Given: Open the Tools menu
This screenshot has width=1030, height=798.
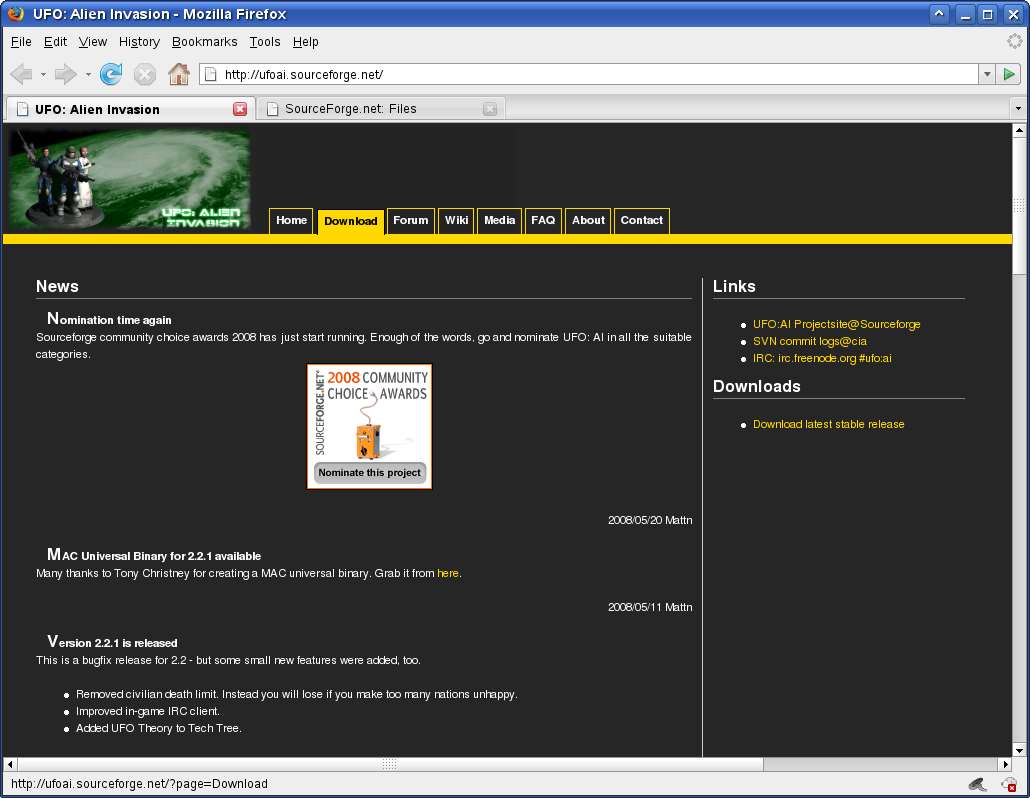Looking at the screenshot, I should pos(265,41).
